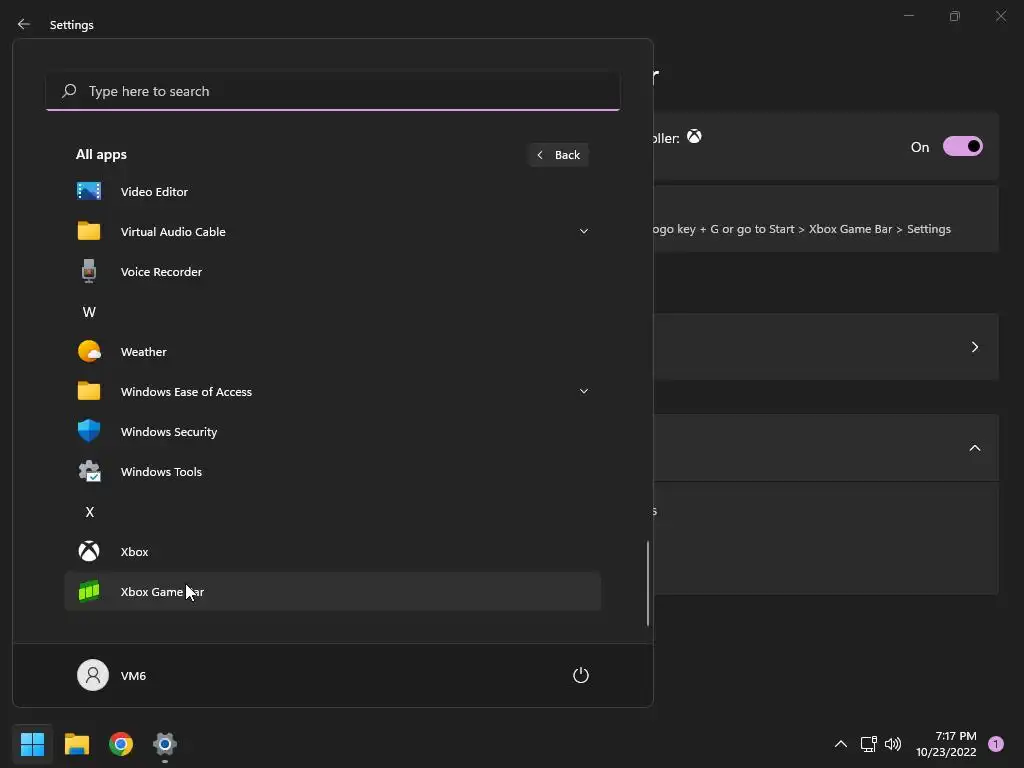Open Windows Security shield icon

coord(89,431)
